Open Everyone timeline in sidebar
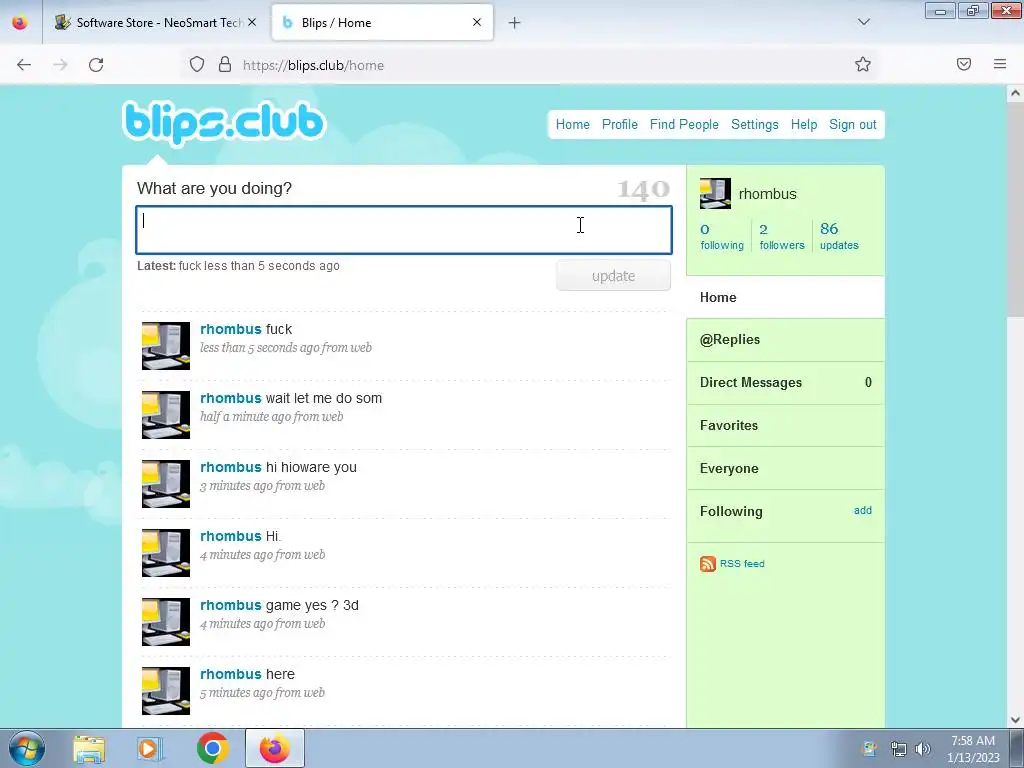The width and height of the screenshot is (1024, 768). point(786,468)
